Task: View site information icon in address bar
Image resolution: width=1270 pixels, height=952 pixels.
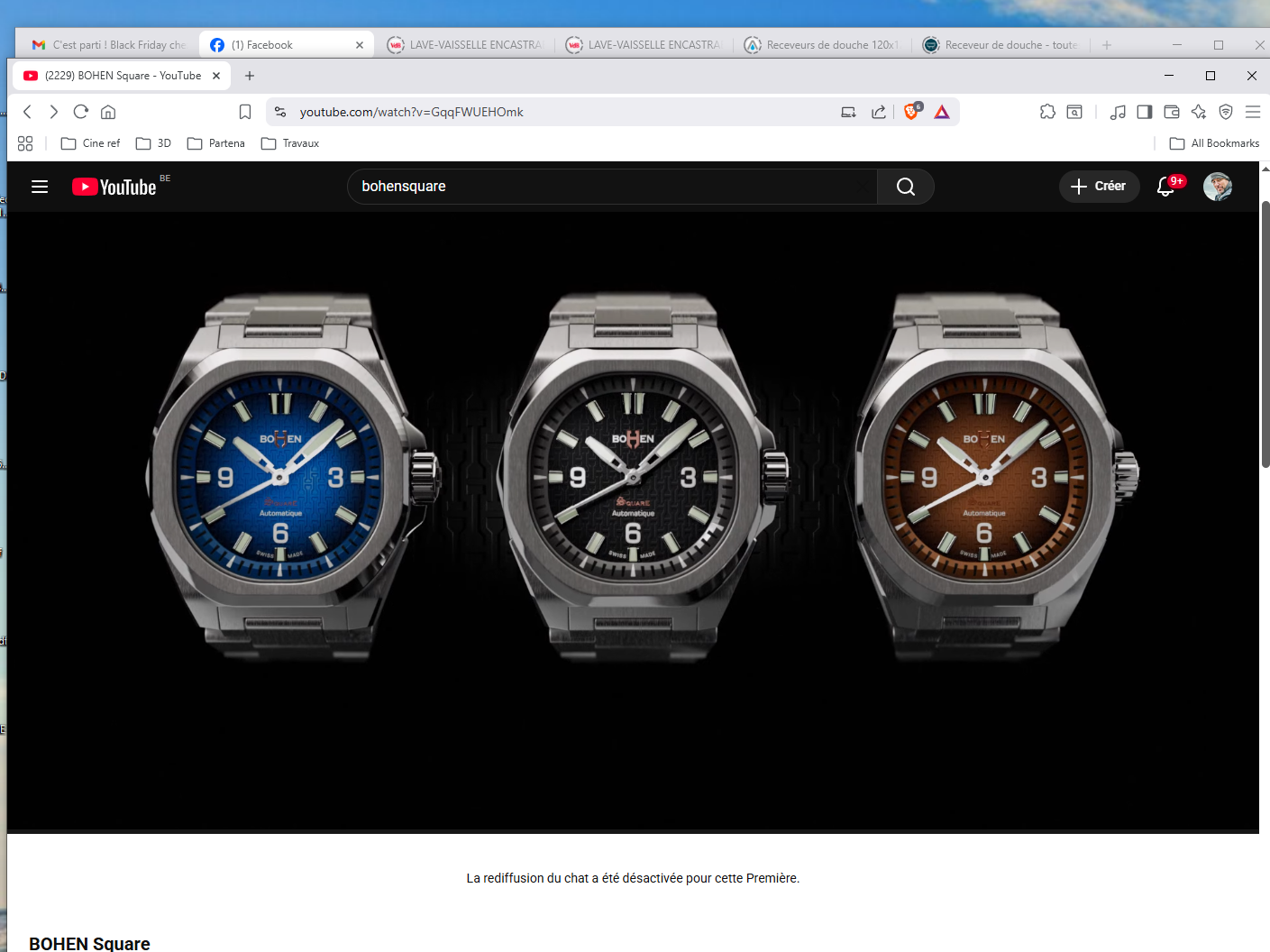Action: click(x=280, y=112)
